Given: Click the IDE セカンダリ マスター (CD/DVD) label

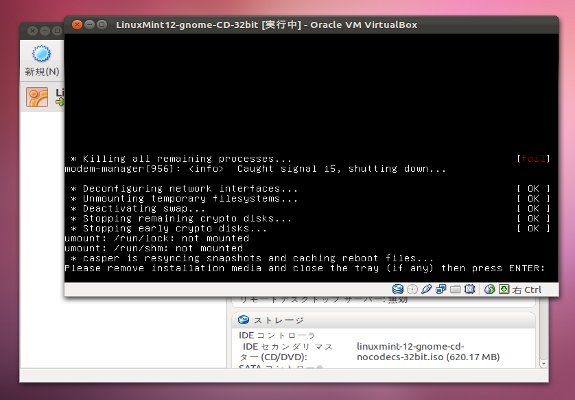Looking at the screenshot, I should point(286,352).
